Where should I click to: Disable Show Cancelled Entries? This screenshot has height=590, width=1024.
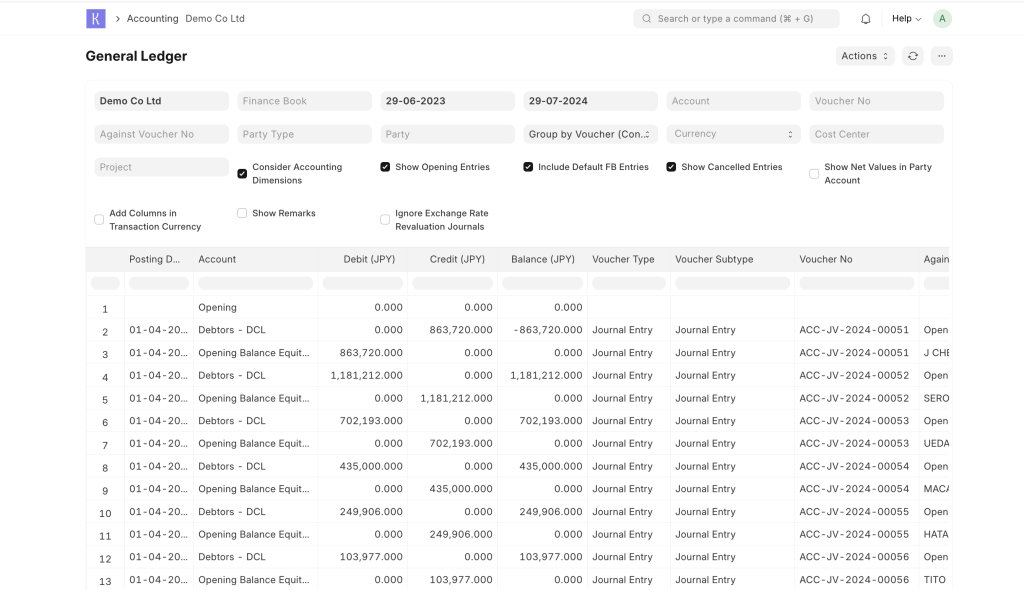point(671,167)
